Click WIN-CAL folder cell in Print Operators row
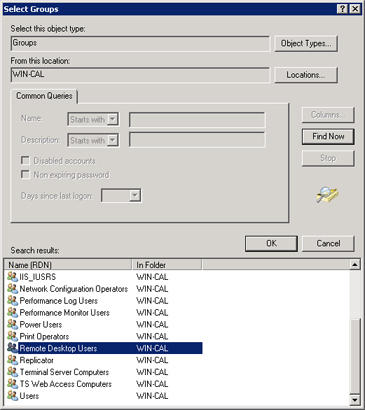 click(152, 336)
